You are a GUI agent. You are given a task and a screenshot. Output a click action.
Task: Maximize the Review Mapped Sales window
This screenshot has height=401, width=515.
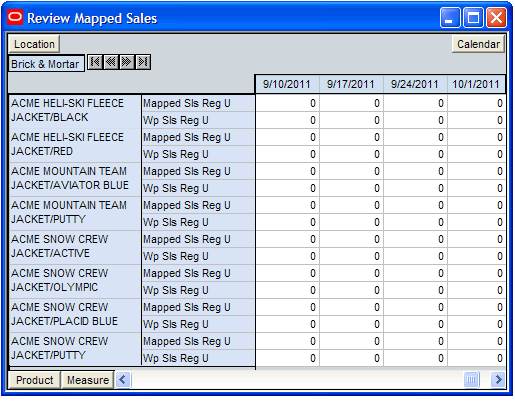pos(473,17)
